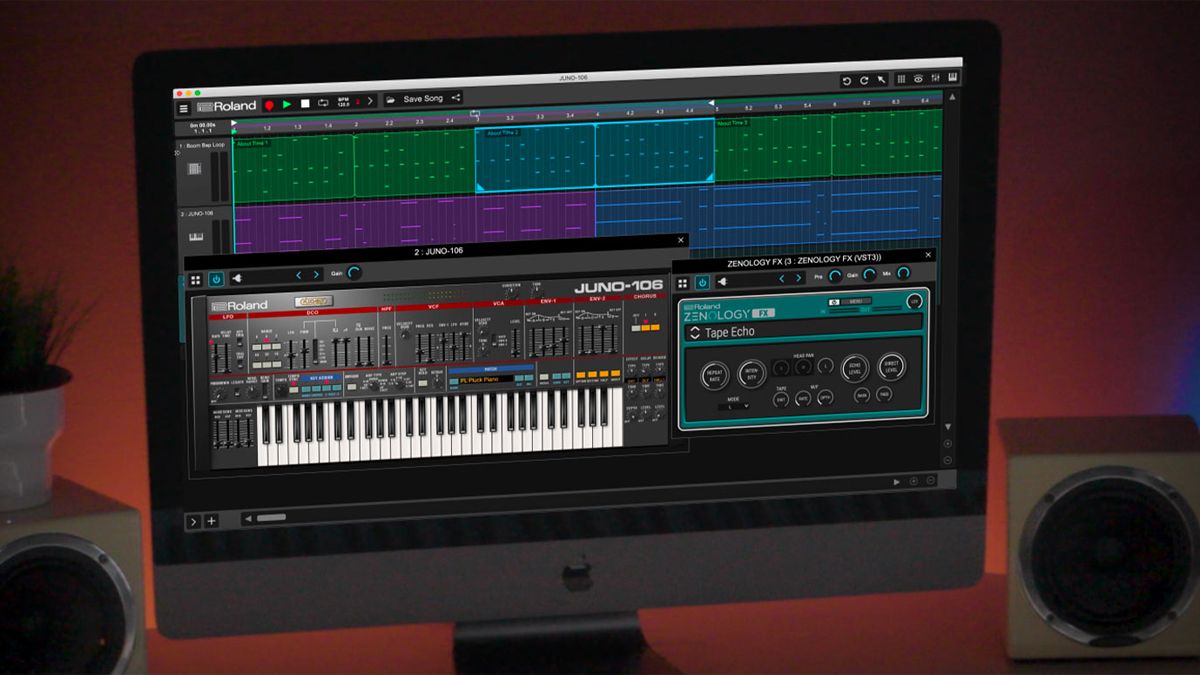The height and width of the screenshot is (675, 1200).
Task: Enable the HOLD button on the JUNO-106
Action: pyautogui.click(x=421, y=383)
